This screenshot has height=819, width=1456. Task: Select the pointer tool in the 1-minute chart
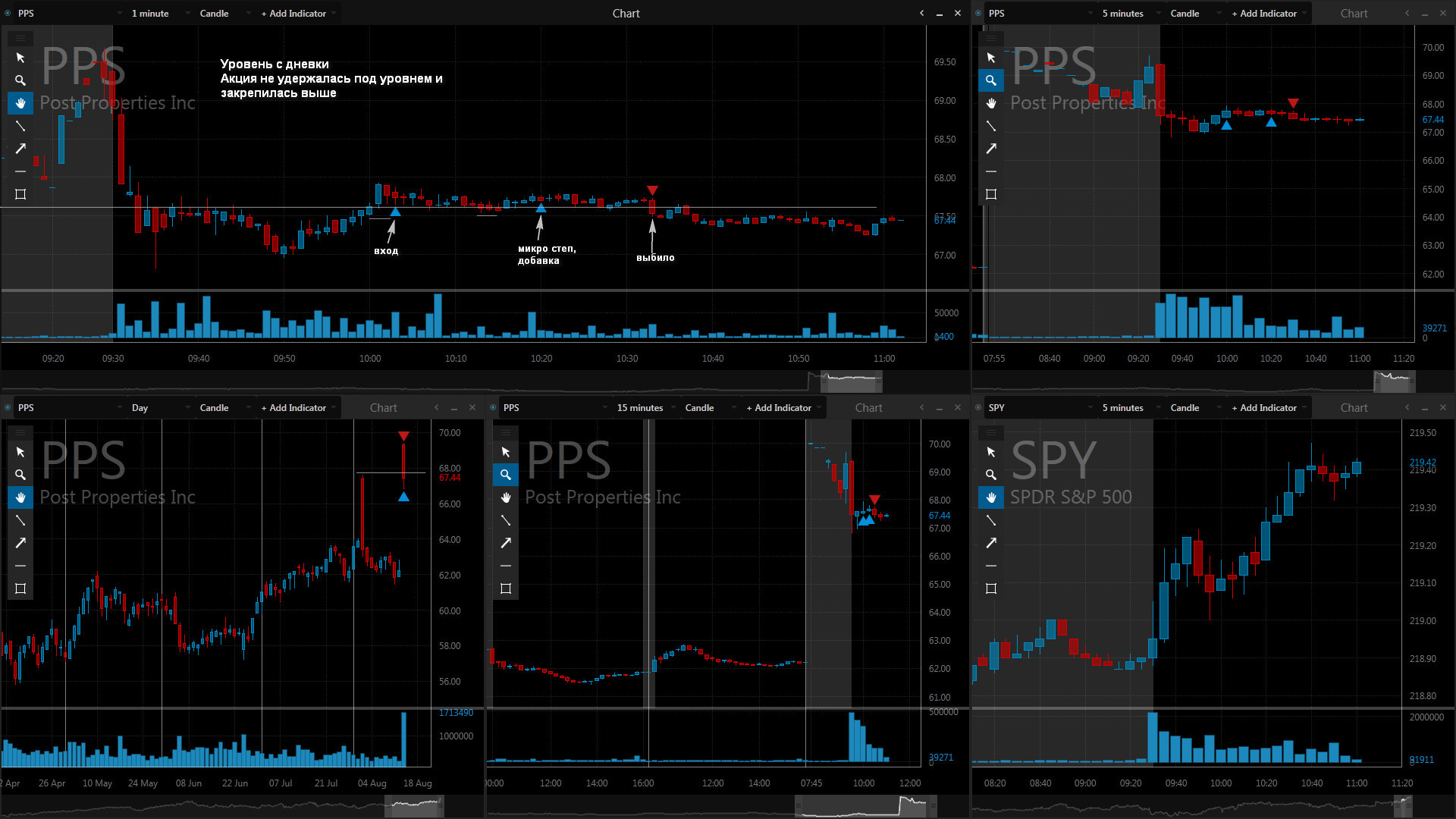[20, 58]
